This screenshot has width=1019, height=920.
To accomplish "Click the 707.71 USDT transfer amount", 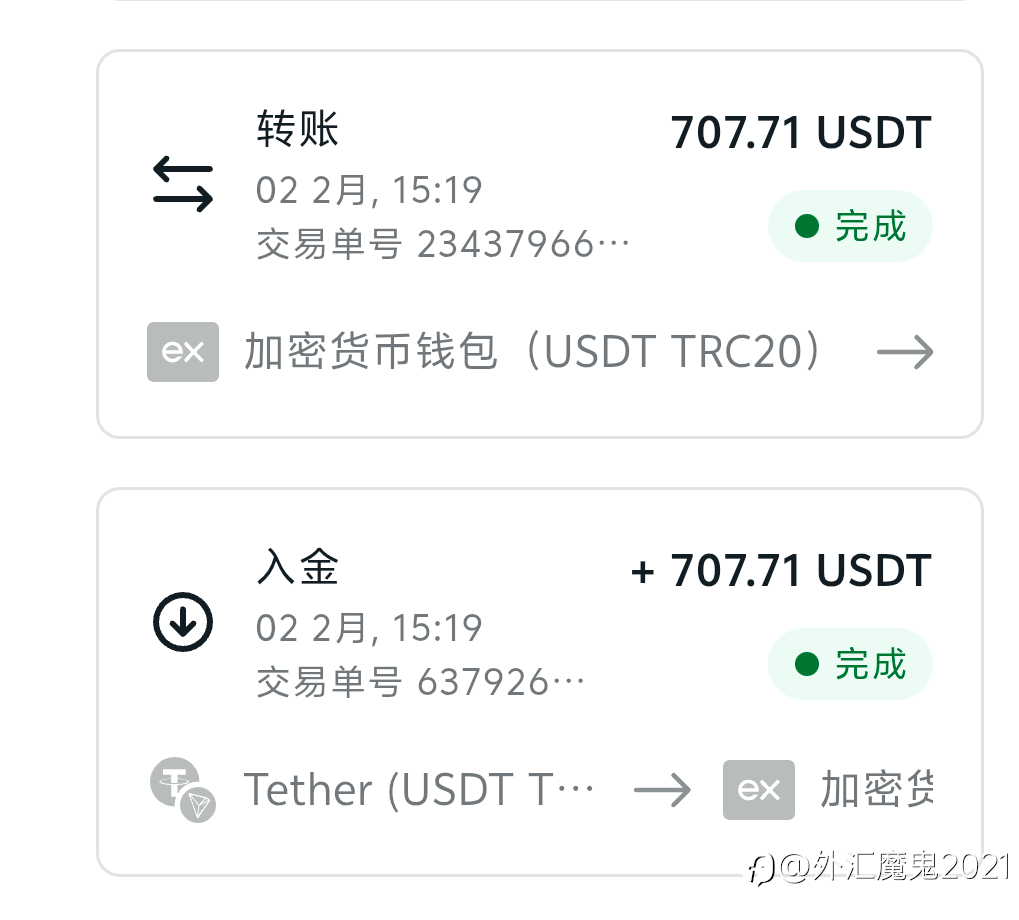I will click(x=800, y=133).
